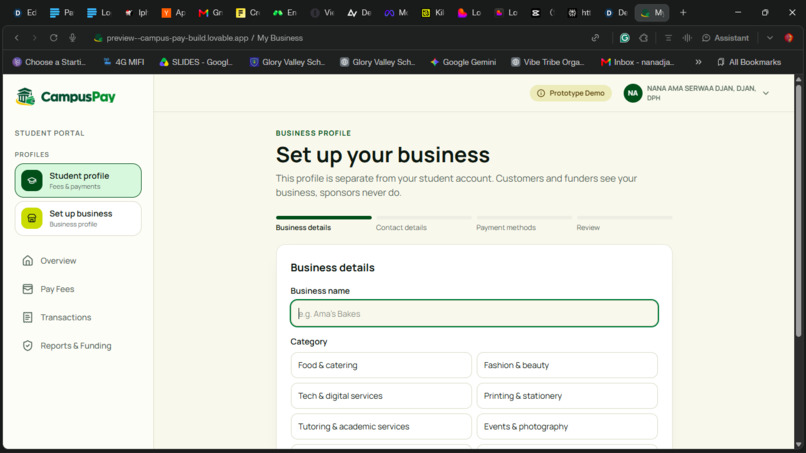Open a new browser tab with plus

pos(683,12)
